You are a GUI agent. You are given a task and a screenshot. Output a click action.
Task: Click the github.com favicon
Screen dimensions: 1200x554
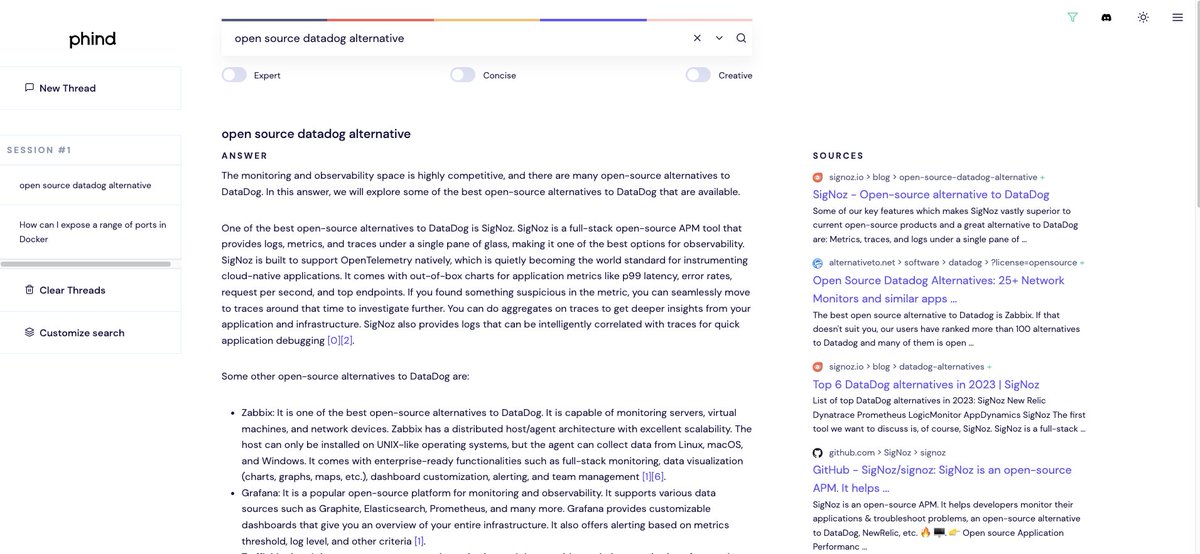[818, 452]
